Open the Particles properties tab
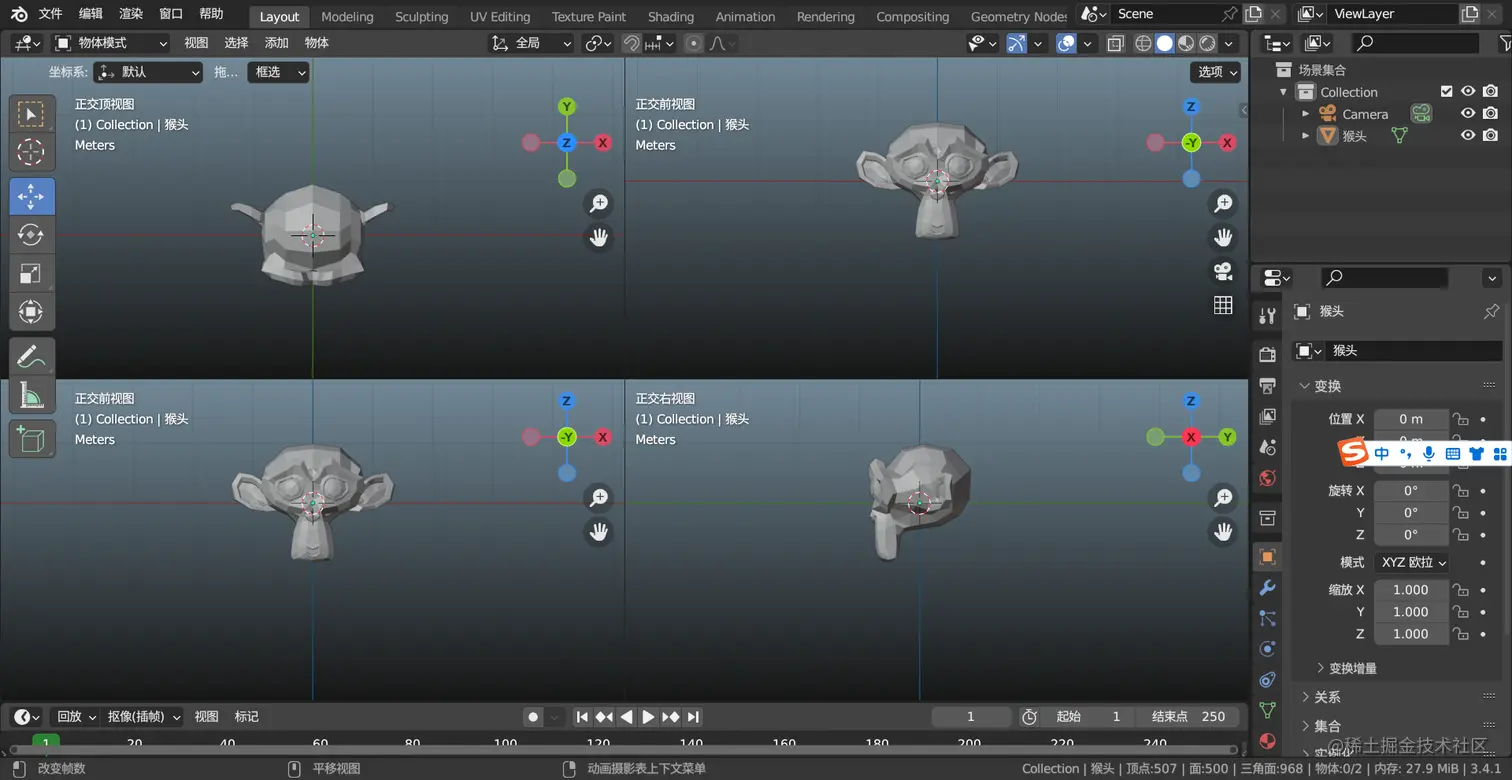1512x780 pixels. point(1267,618)
